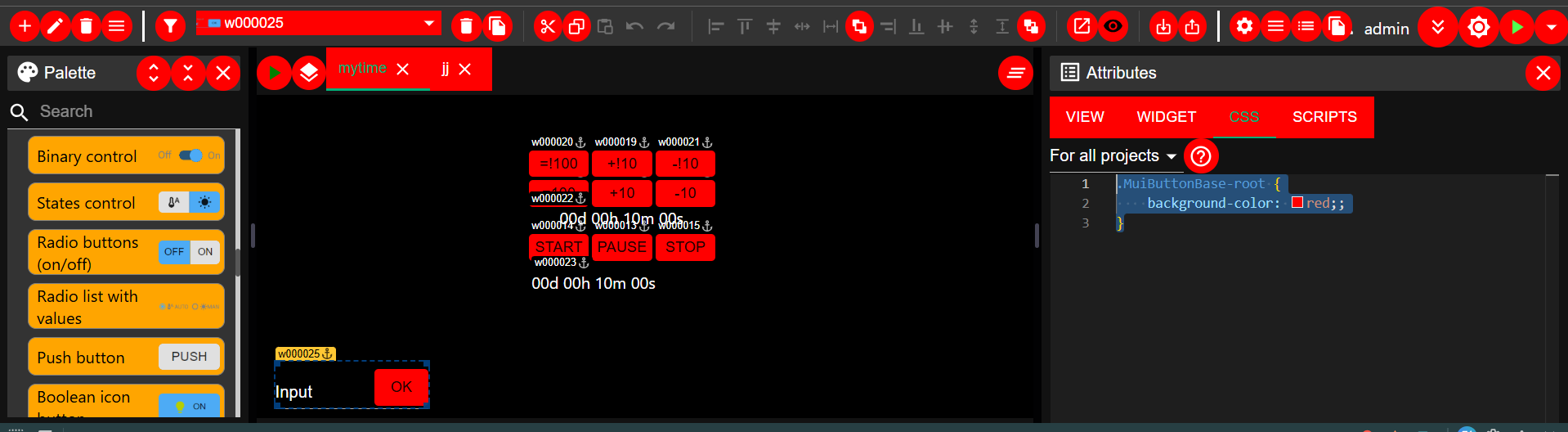1568x432 pixels.
Task: Open the WIDGET attributes tab
Action: (x=1166, y=117)
